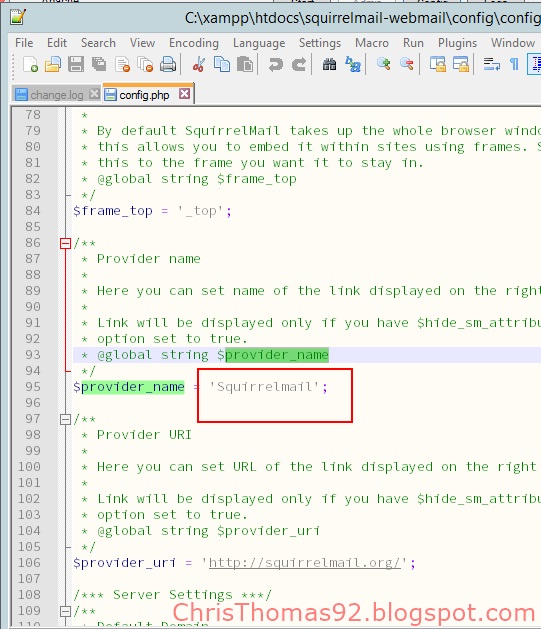Open the Run menu
The width and height of the screenshot is (541, 629).
413,43
